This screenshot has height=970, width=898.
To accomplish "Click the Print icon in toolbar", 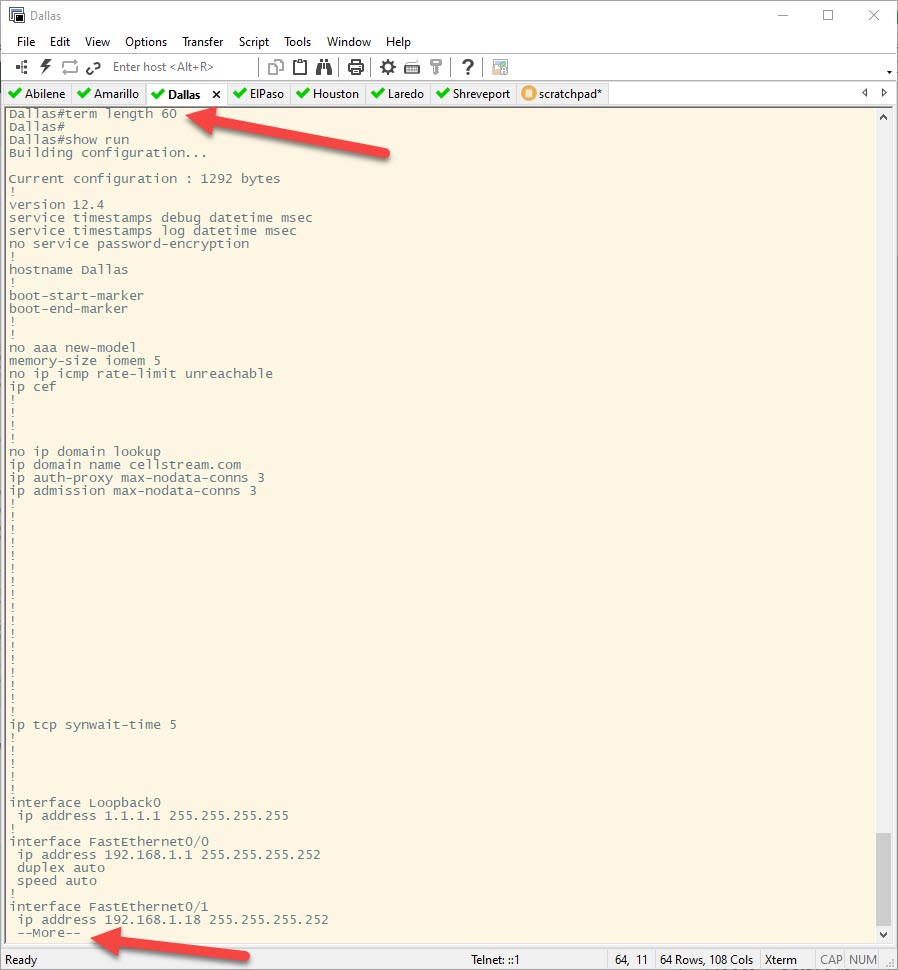I will tap(355, 67).
